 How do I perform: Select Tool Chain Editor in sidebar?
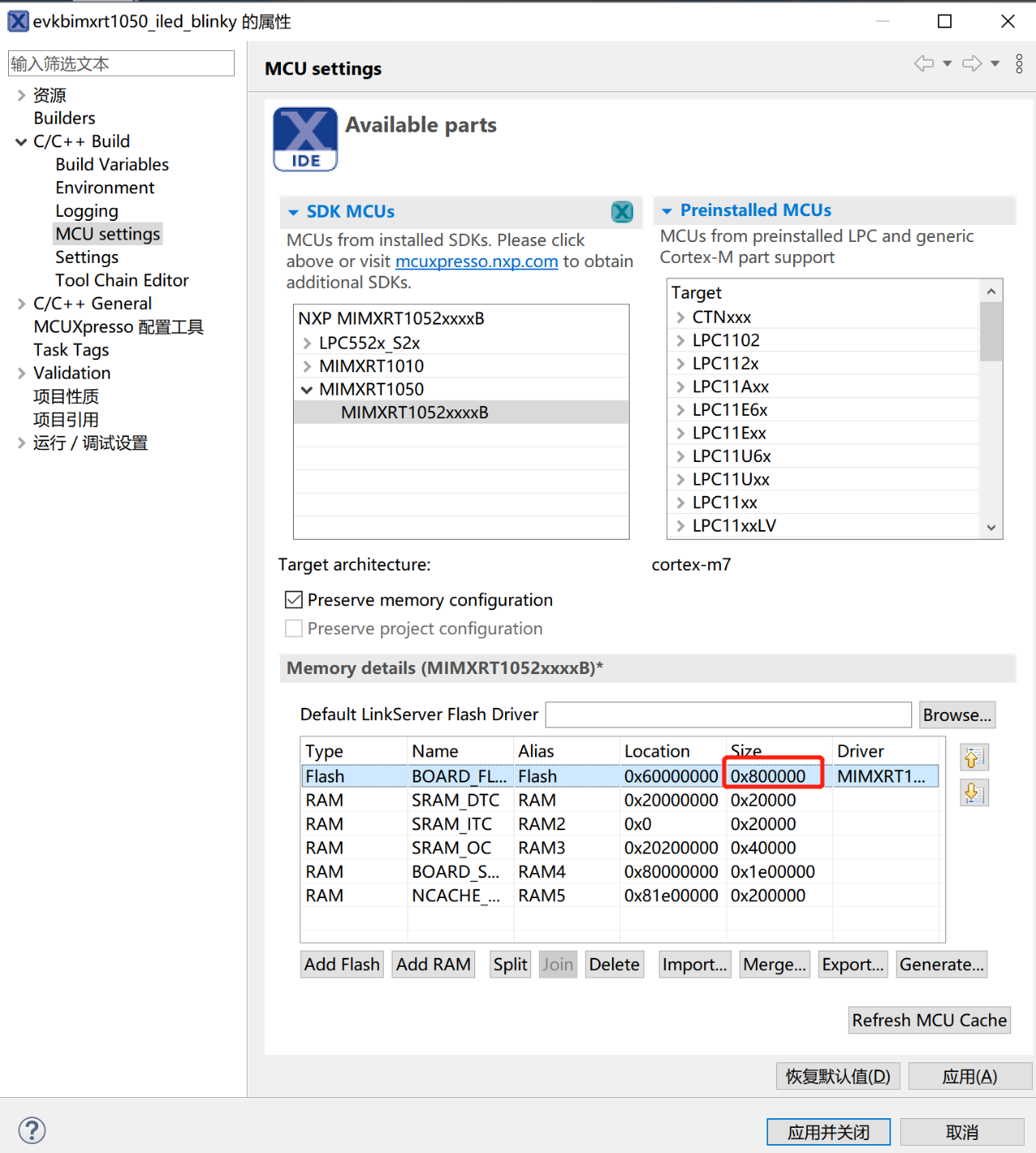pyautogui.click(x=121, y=281)
